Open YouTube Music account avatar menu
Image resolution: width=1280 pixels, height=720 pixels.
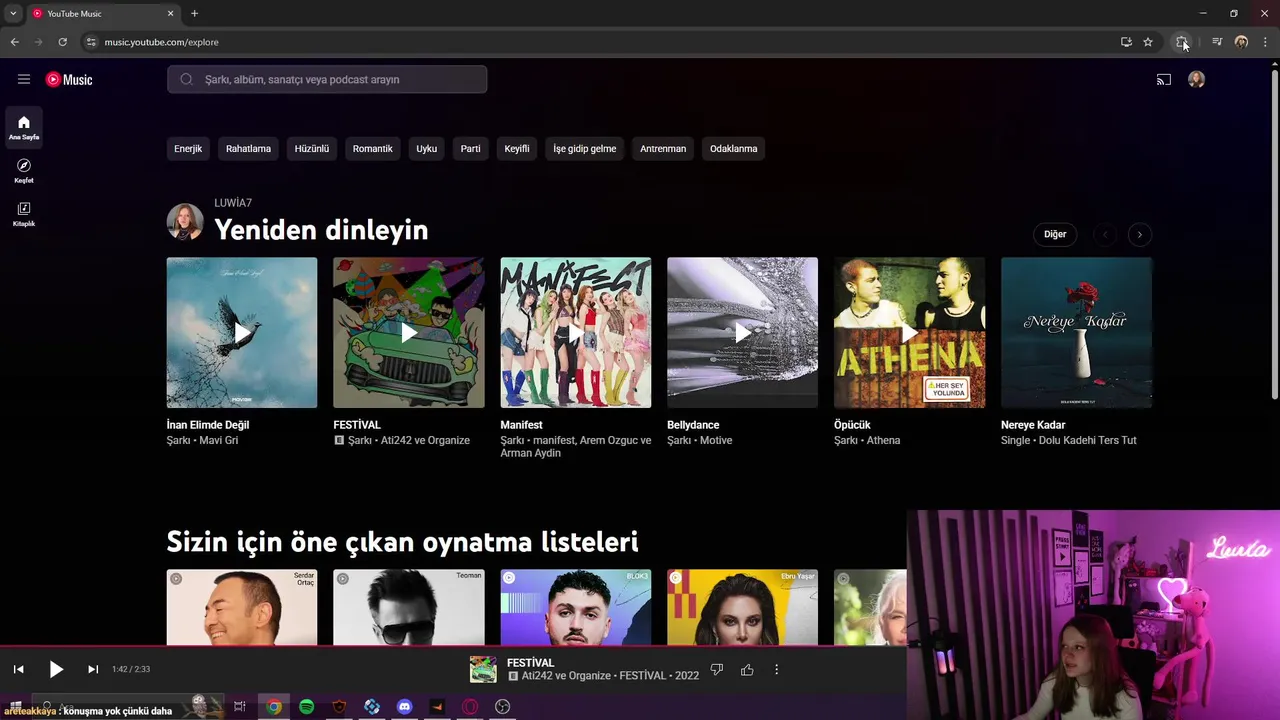1196,80
